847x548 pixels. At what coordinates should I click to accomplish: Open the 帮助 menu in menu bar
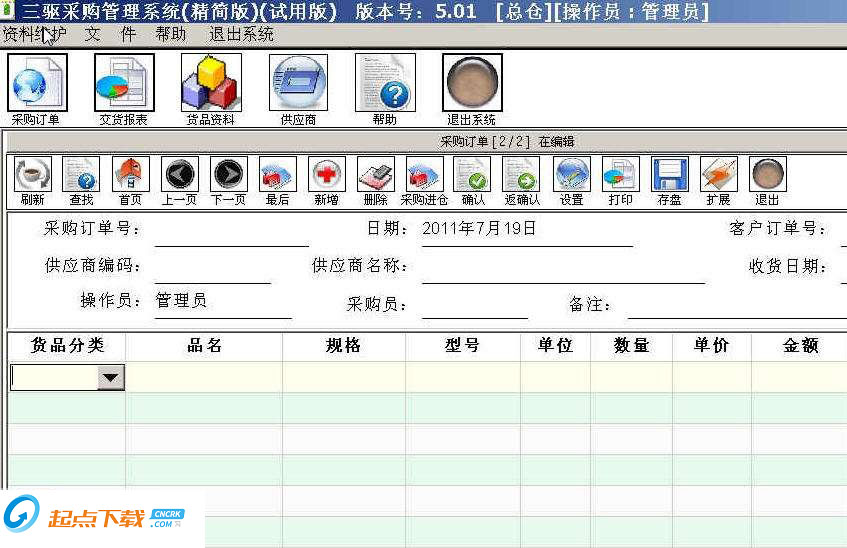point(171,35)
